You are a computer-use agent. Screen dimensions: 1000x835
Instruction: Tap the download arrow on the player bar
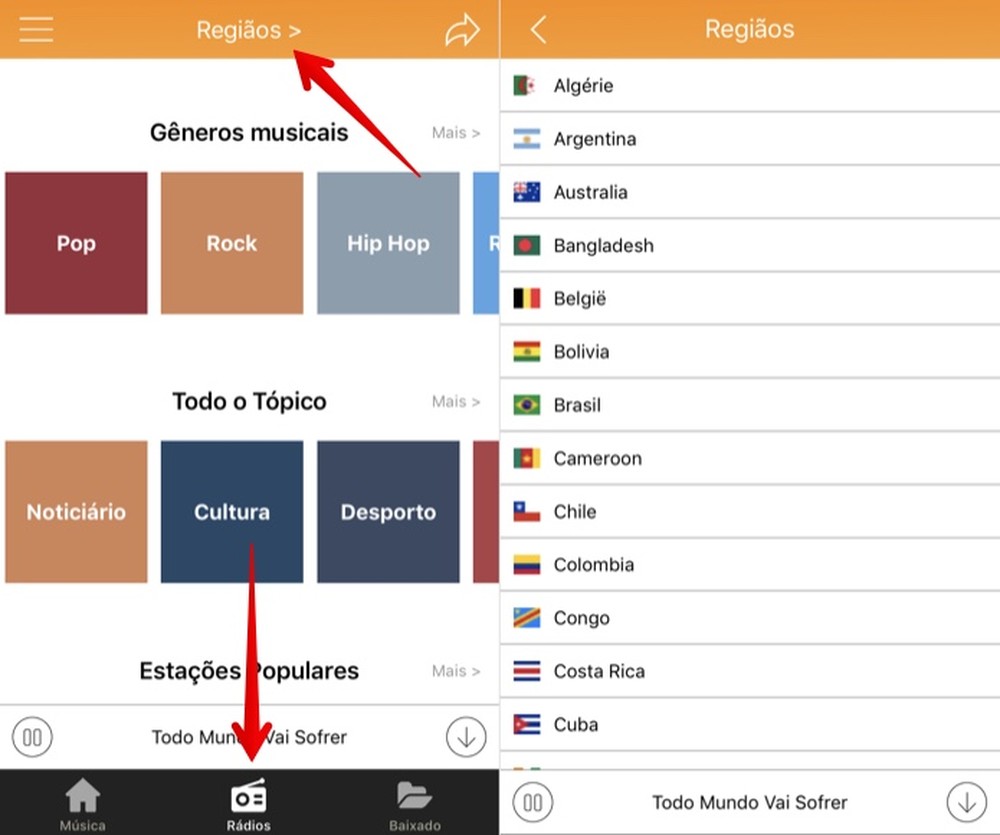[x=465, y=737]
